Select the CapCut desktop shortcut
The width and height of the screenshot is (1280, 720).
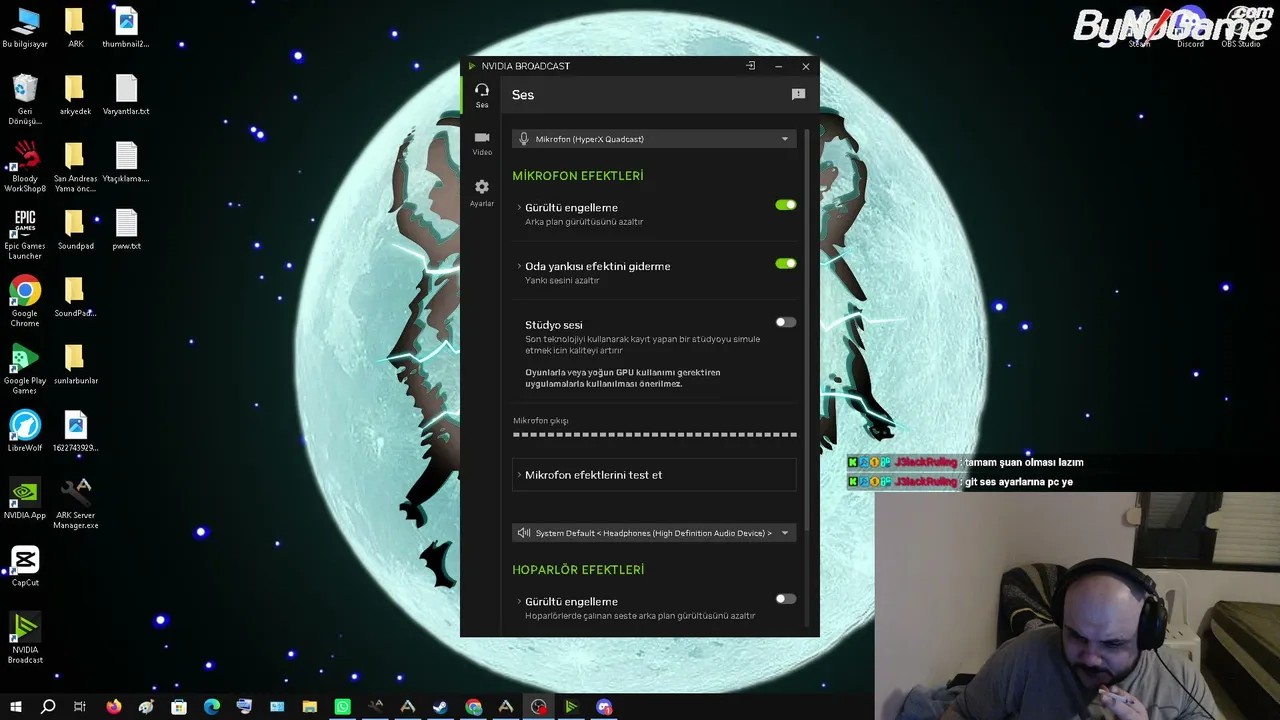[x=25, y=566]
